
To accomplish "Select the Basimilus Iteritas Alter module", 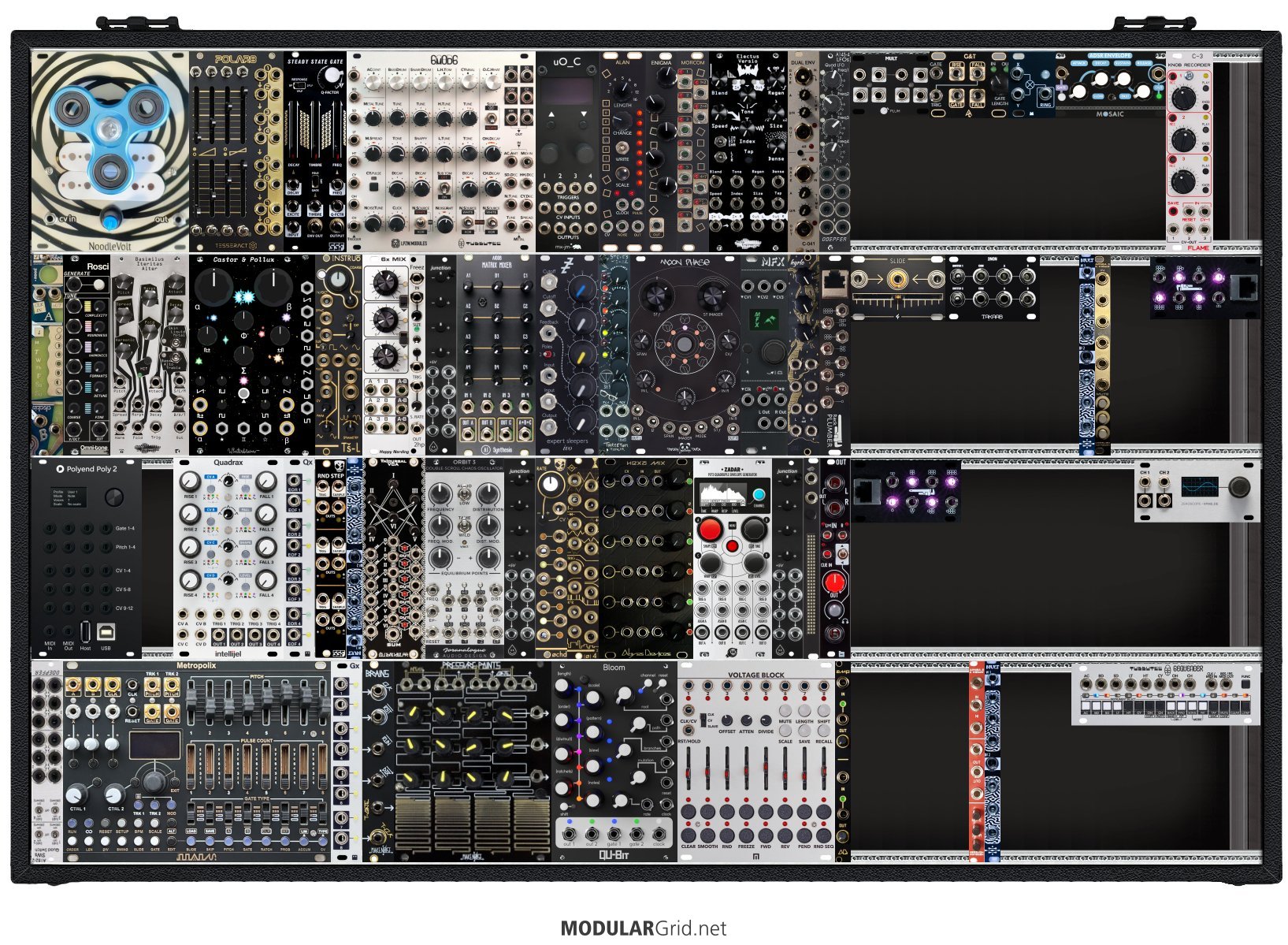I will pos(150,355).
